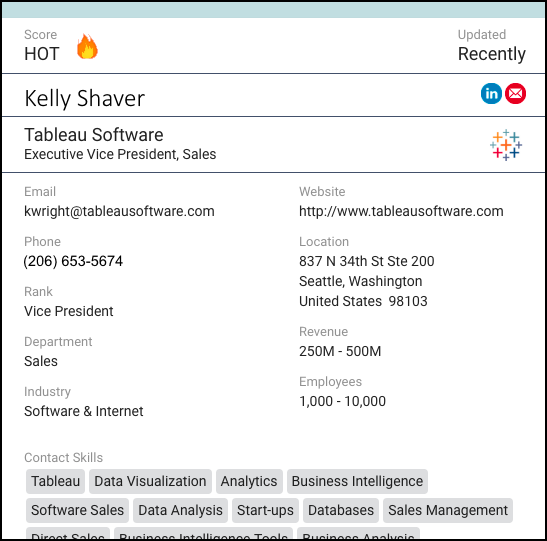The width and height of the screenshot is (547, 541).
Task: Click the Employees field label
Action: [330, 382]
